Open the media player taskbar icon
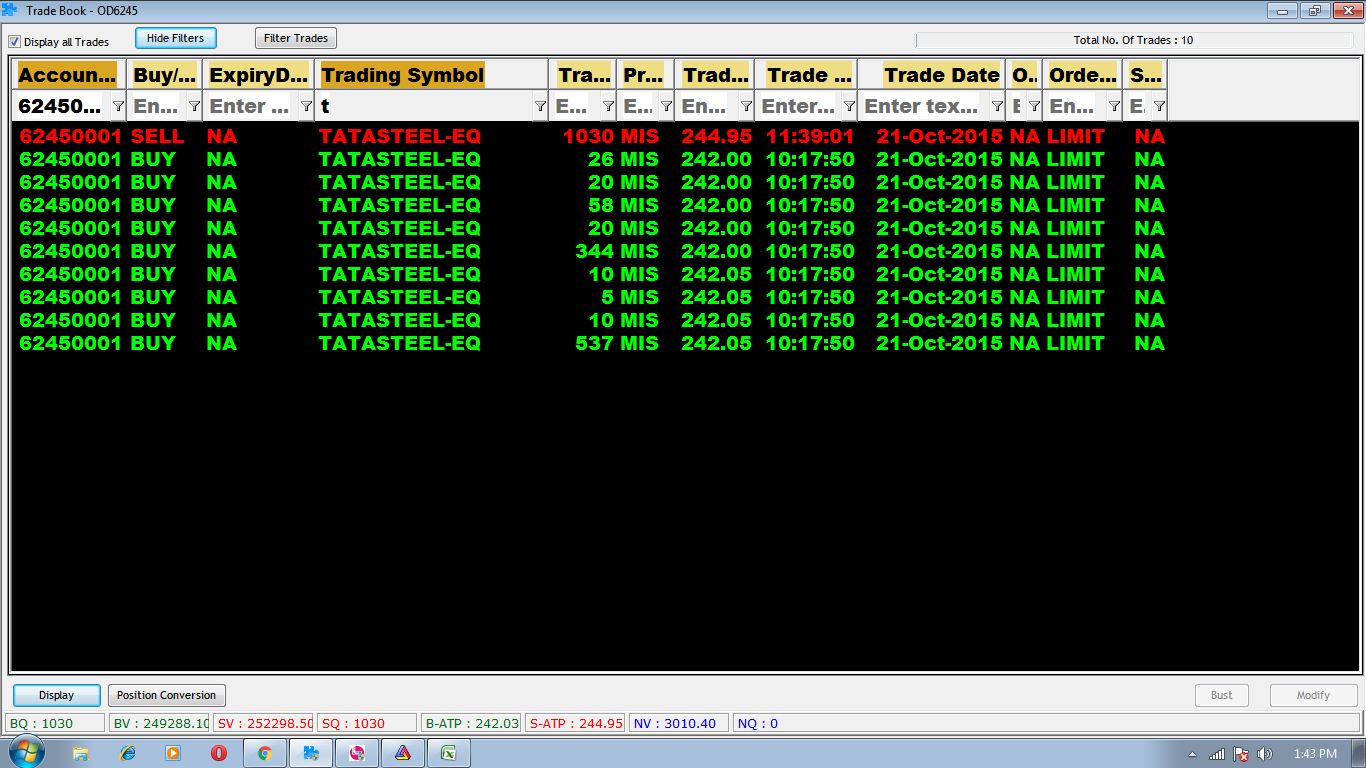The image size is (1366, 768). [173, 753]
